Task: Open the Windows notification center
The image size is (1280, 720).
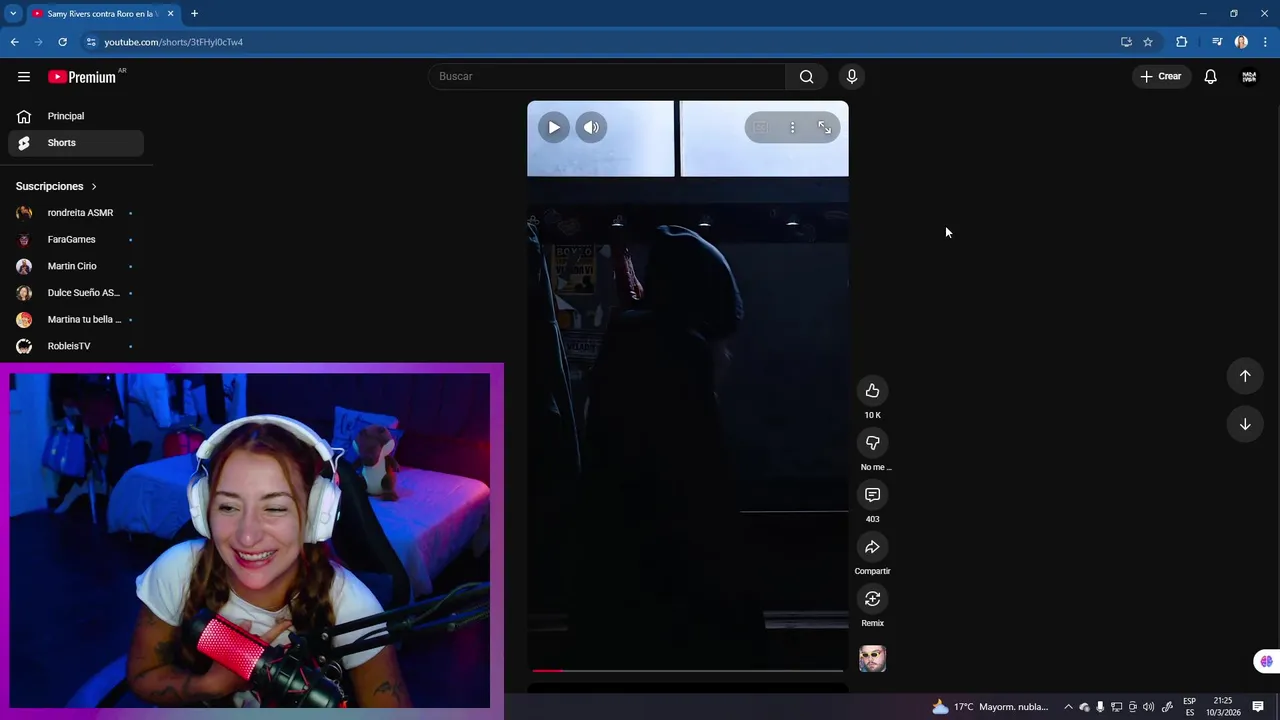Action: point(1258,707)
